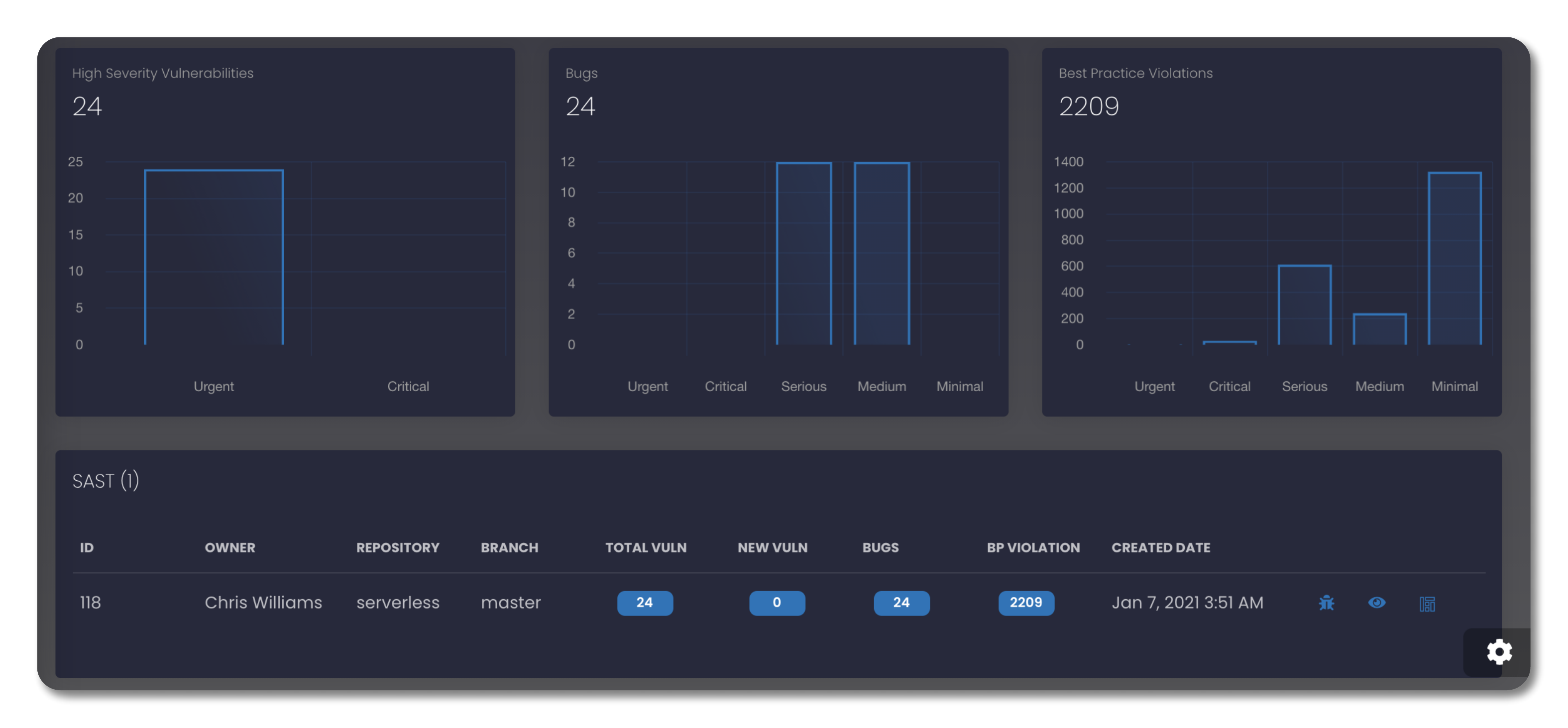
Task: Sort by the CREATED DATE column header
Action: 1161,547
